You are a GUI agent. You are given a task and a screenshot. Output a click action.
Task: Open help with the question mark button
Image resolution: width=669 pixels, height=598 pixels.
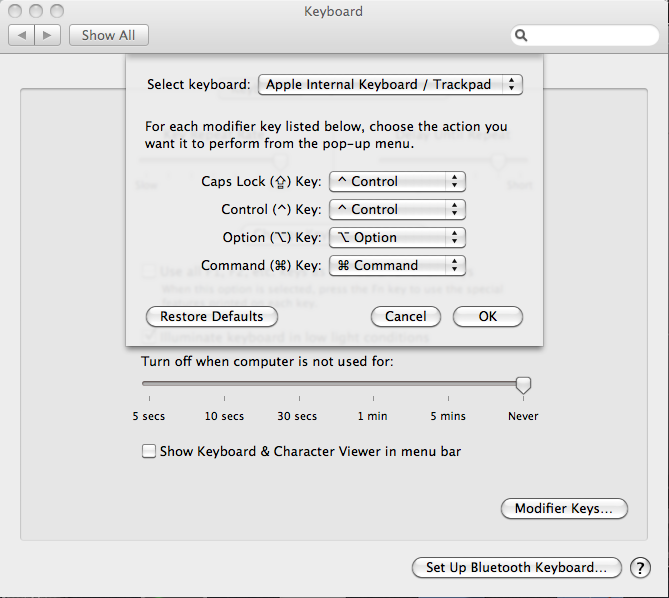640,568
